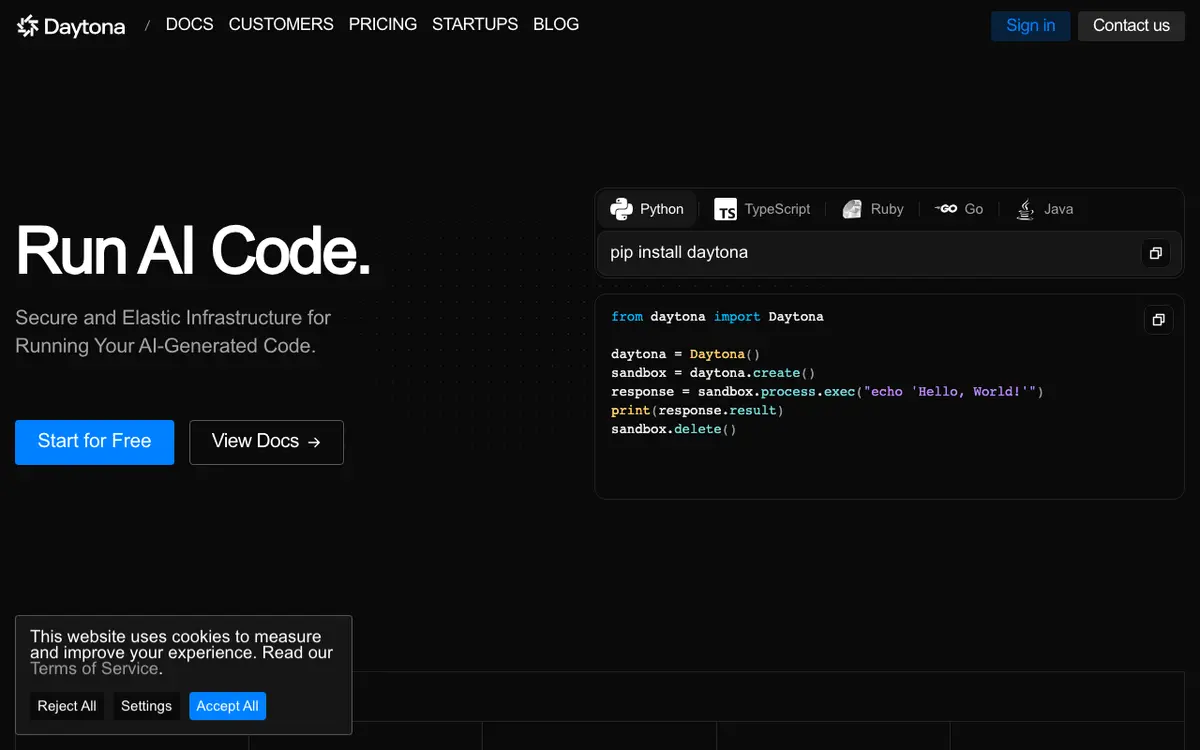This screenshot has width=1200, height=750.
Task: Switch to the Java tab
Action: click(x=1045, y=209)
